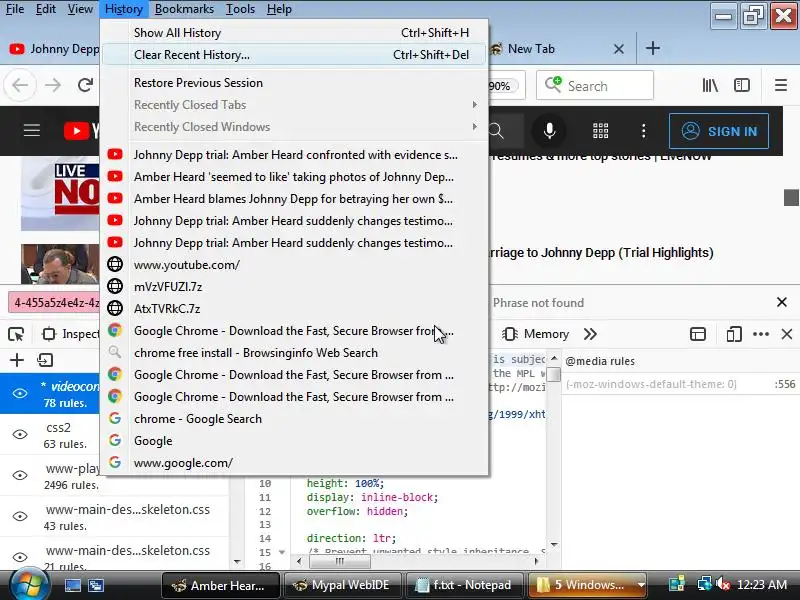Open the YouTube apps grid icon
The image size is (800, 600).
pyautogui.click(x=601, y=131)
